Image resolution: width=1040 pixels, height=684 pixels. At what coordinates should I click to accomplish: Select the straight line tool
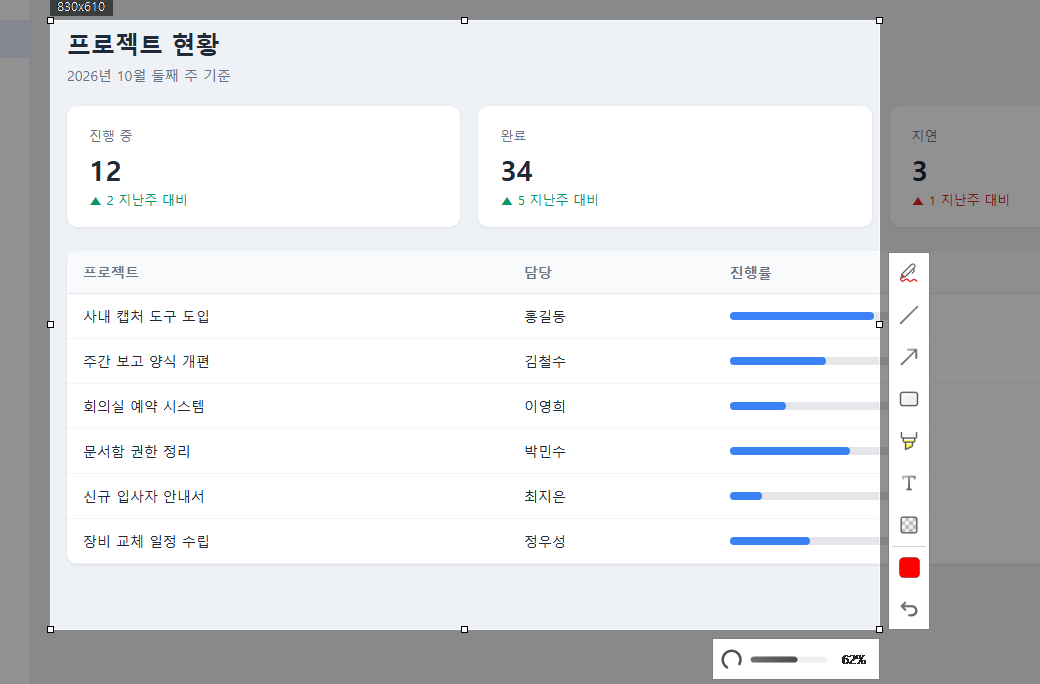909,315
